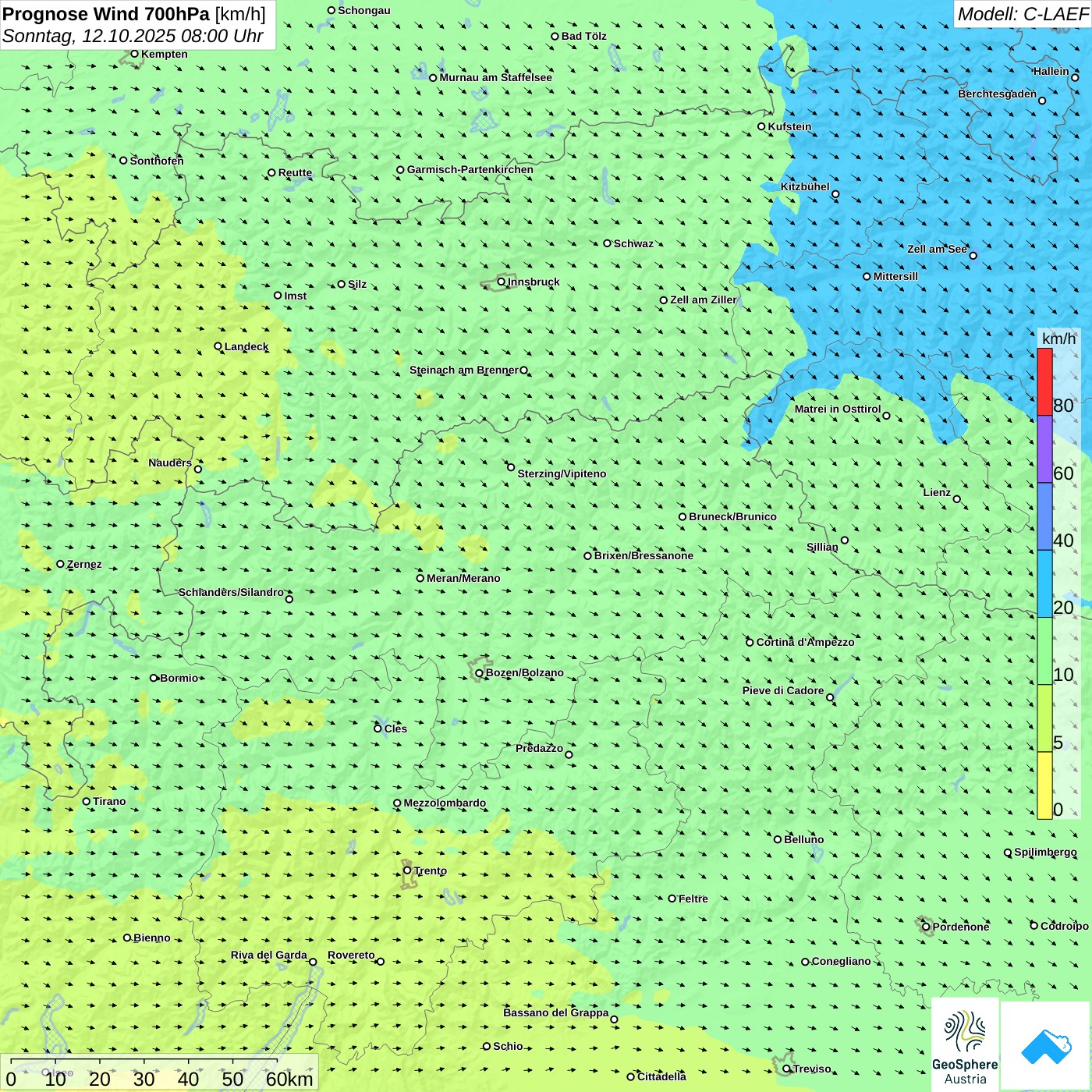Screen dimensions: 1092x1092
Task: Click the 'Cittadella' label
Action: (x=661, y=1076)
